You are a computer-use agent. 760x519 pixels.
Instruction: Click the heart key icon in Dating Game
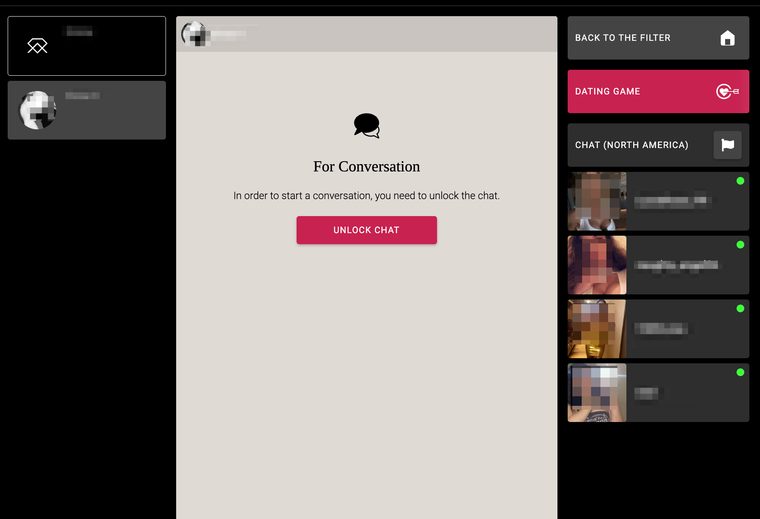point(727,91)
